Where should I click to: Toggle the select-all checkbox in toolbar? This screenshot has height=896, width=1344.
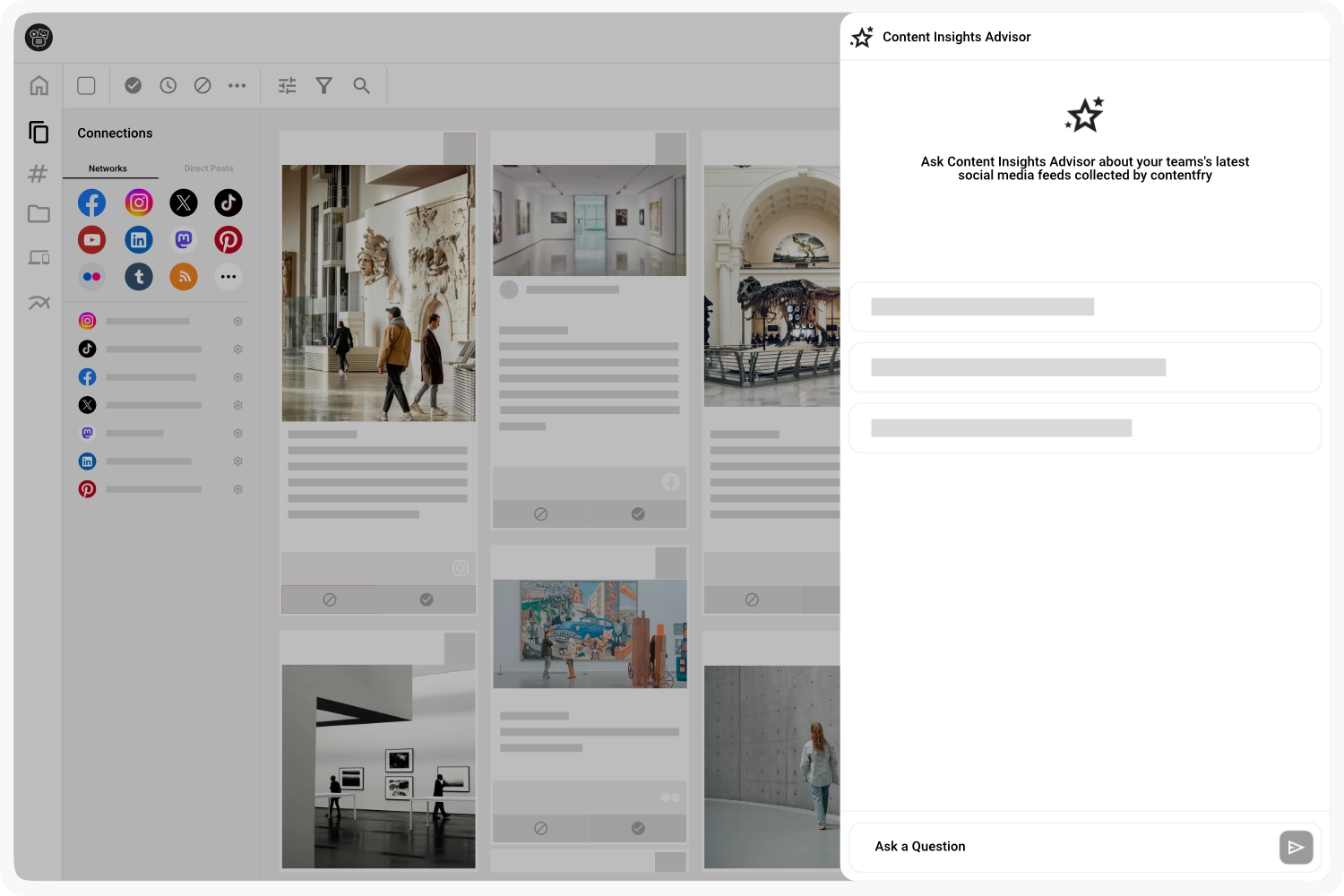(x=87, y=86)
